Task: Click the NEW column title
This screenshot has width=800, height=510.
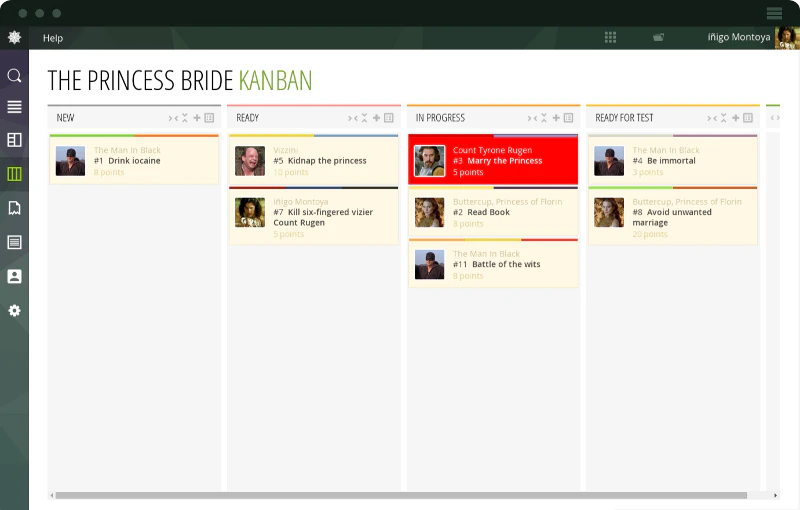Action: (x=65, y=118)
